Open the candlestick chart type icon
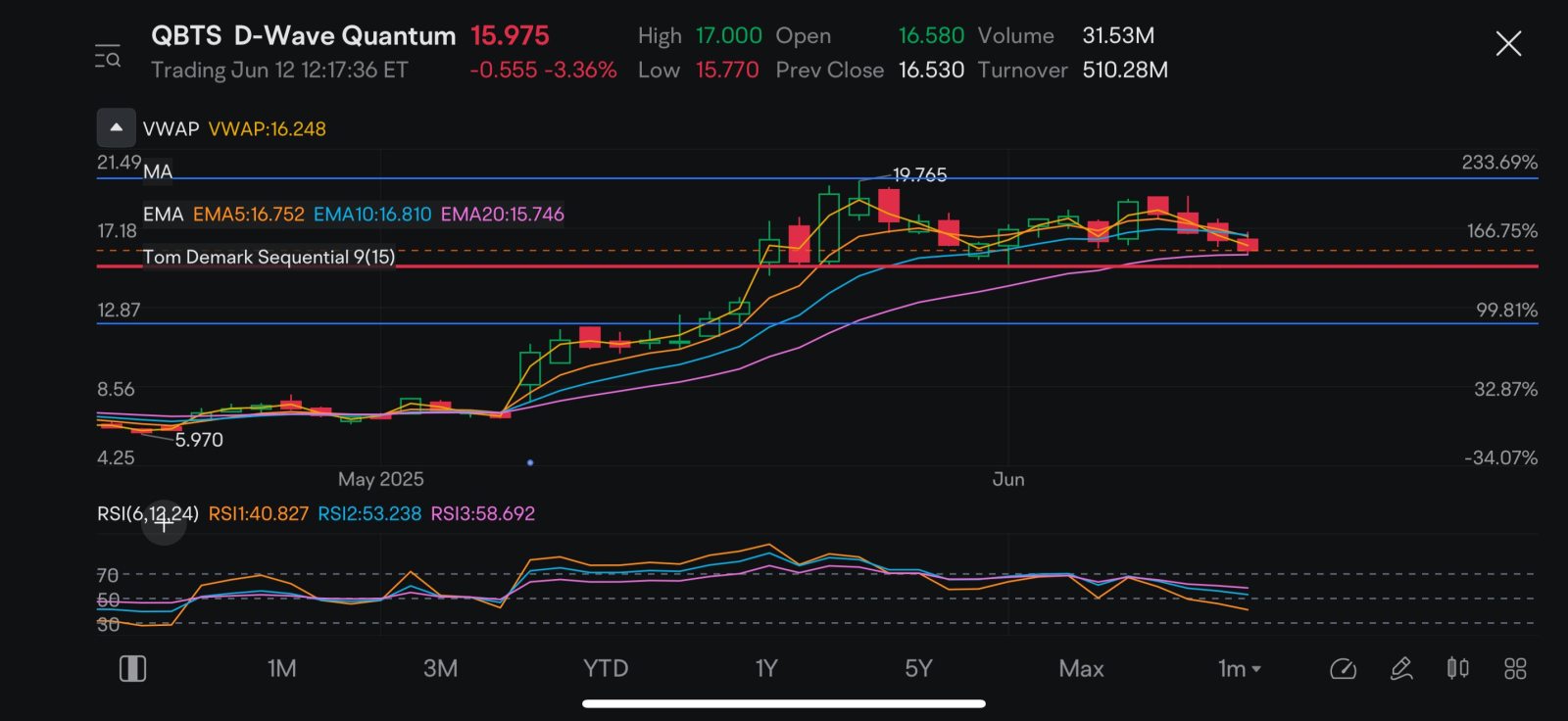The width and height of the screenshot is (1568, 721). click(1457, 669)
